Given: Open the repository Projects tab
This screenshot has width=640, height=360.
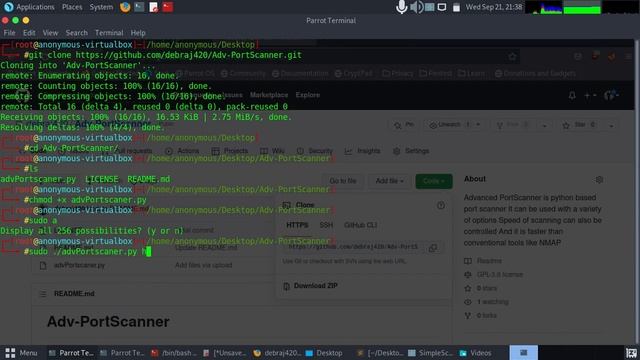Looking at the screenshot, I should [x=230, y=151].
